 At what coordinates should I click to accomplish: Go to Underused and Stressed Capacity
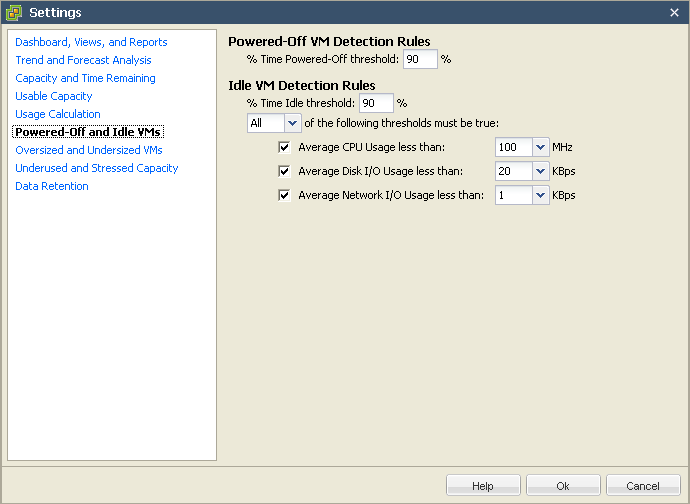pyautogui.click(x=96, y=168)
